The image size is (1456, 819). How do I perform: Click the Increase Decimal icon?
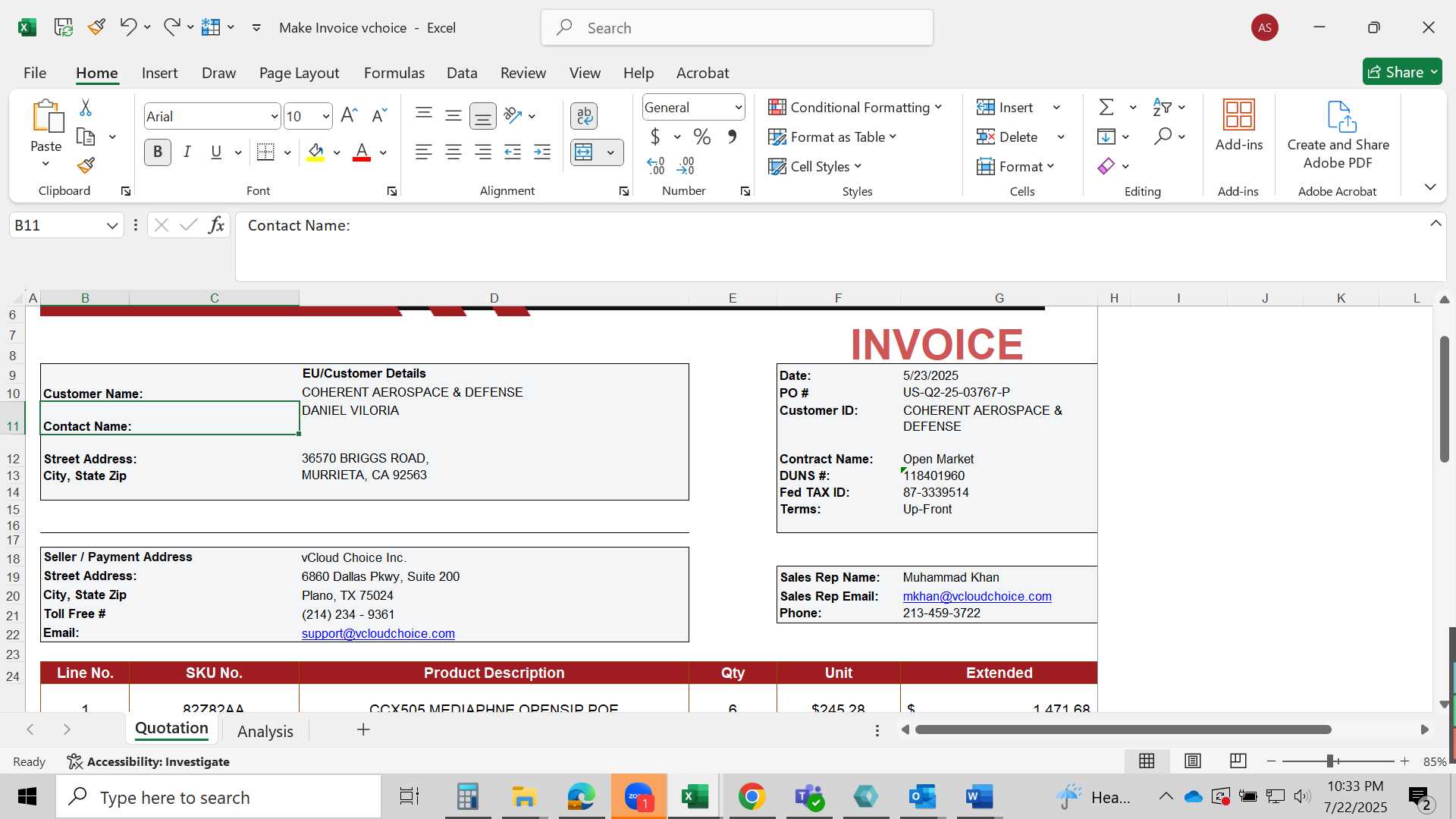click(656, 165)
